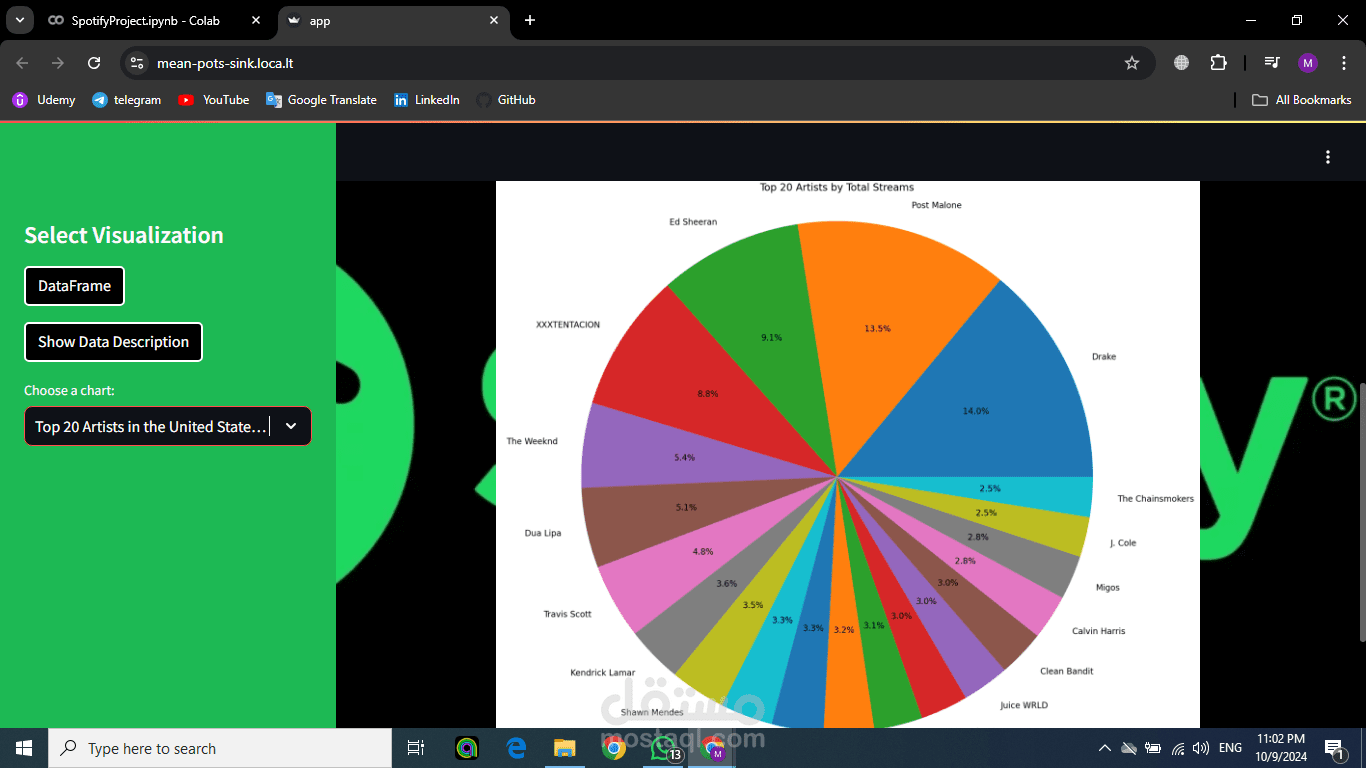
Task: Open File Explorer from the taskbar
Action: tap(565, 748)
